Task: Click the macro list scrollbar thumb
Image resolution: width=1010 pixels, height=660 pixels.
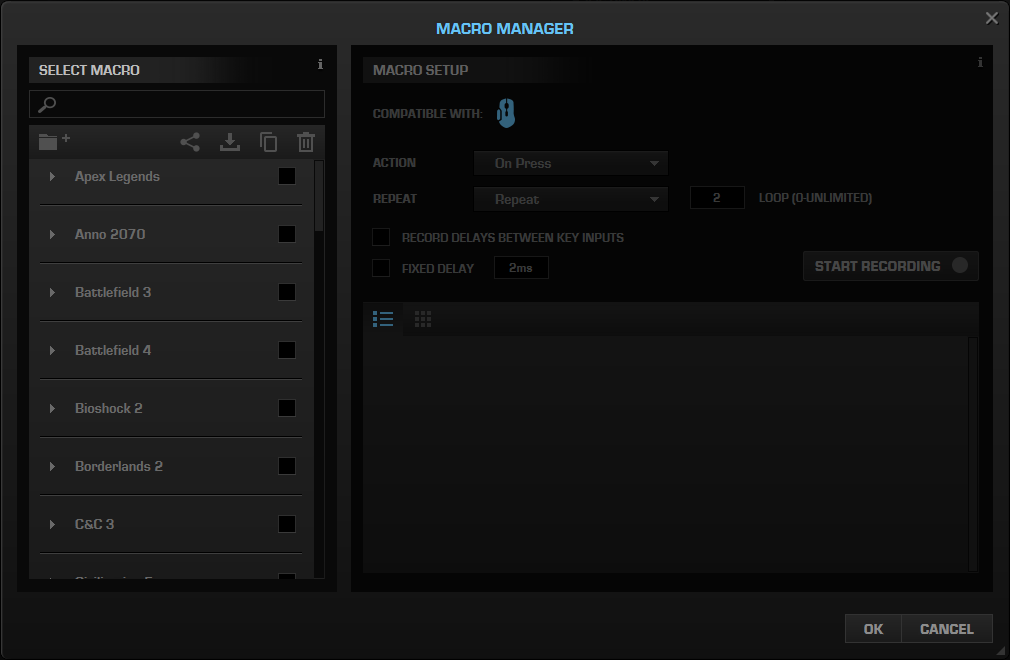Action: (x=319, y=196)
